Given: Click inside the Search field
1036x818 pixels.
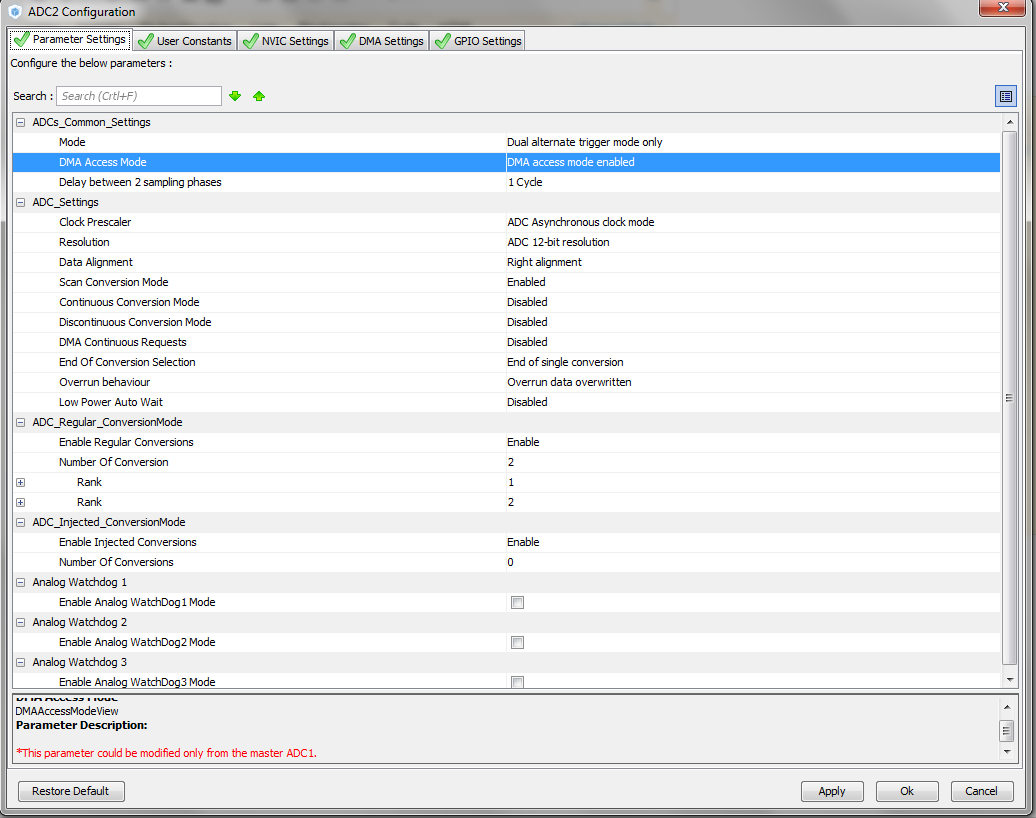Looking at the screenshot, I should tap(138, 95).
